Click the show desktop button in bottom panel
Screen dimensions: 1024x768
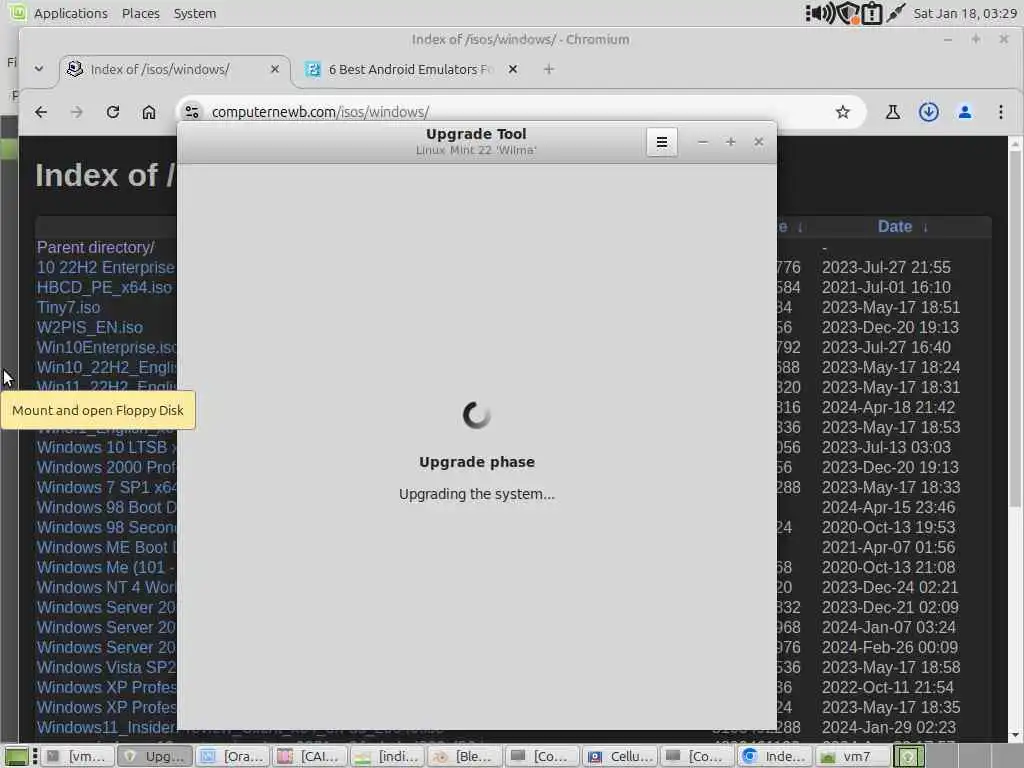coord(16,756)
